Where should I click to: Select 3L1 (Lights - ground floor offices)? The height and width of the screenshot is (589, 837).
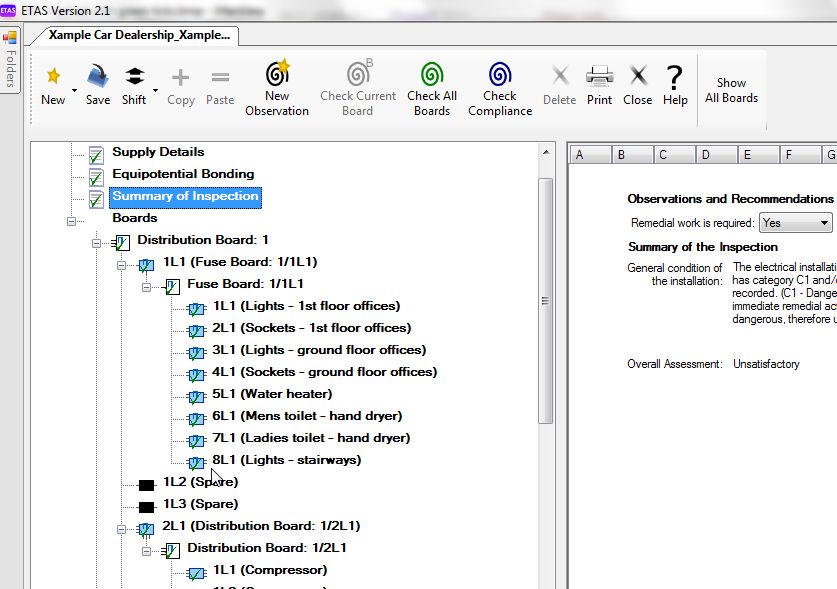(319, 350)
